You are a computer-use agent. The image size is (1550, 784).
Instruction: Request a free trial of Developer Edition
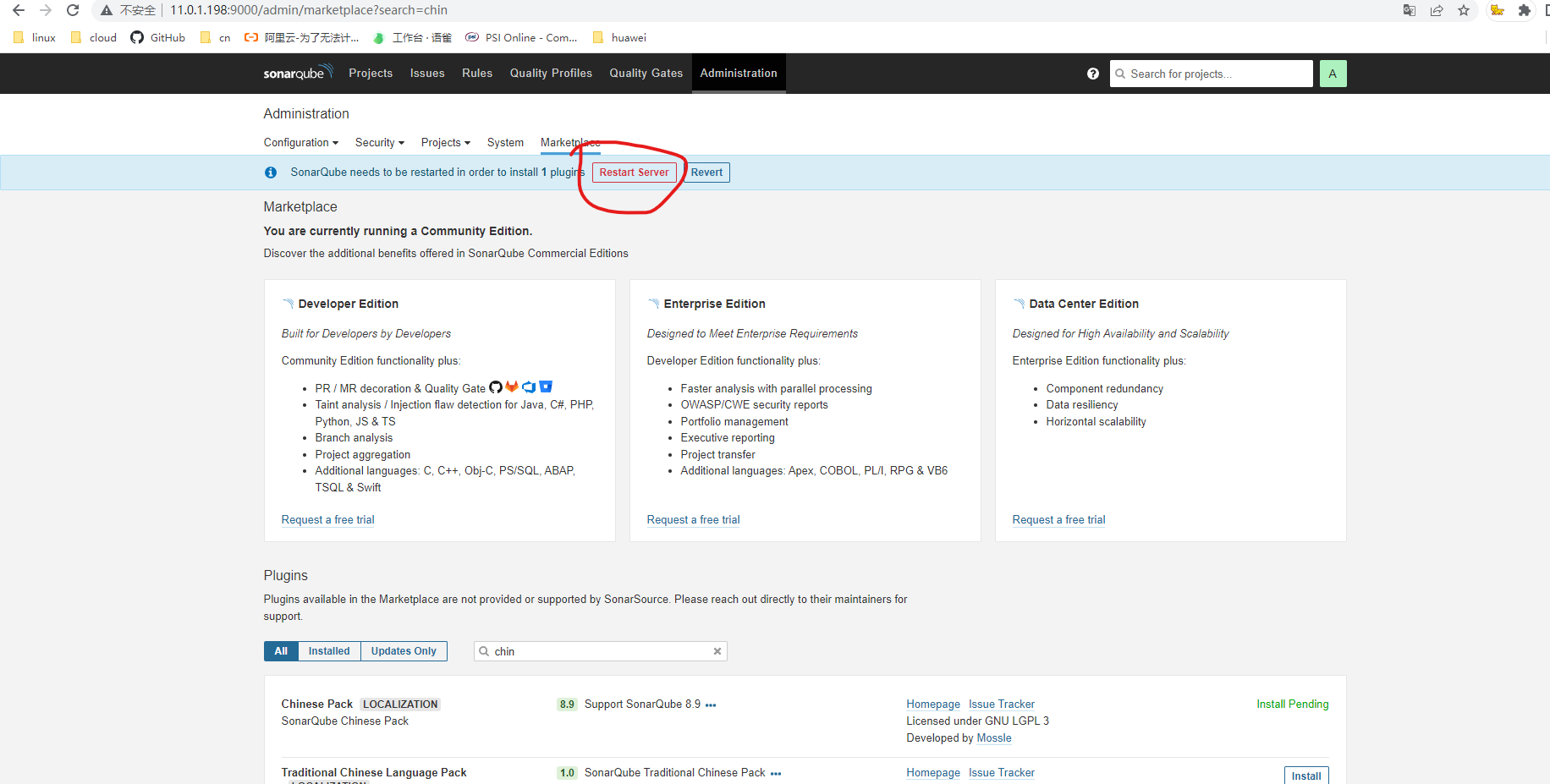(327, 520)
